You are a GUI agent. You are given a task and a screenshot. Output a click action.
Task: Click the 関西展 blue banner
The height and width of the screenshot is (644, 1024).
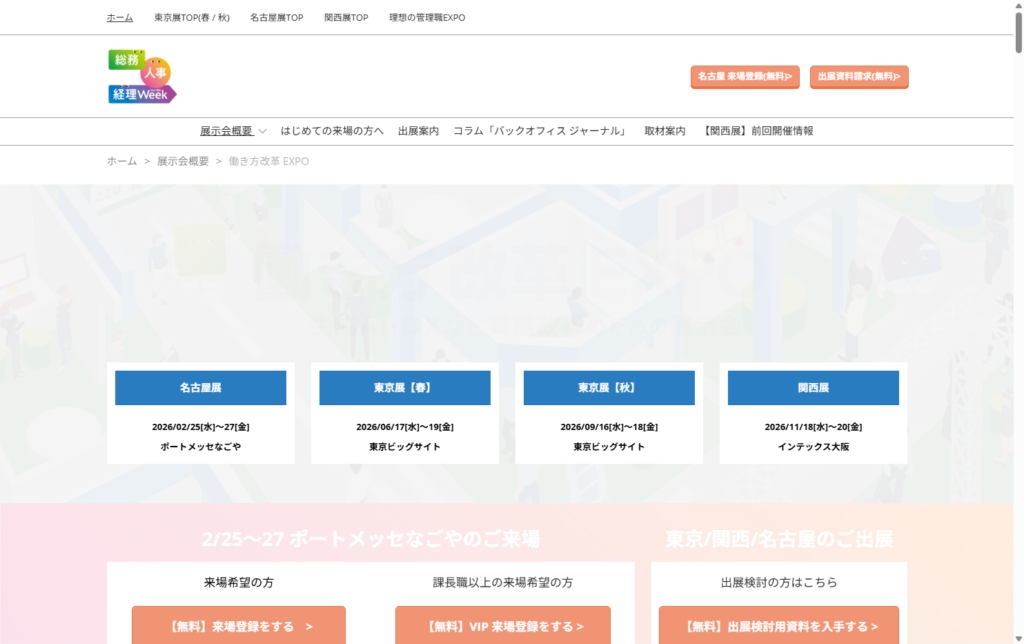tap(813, 388)
